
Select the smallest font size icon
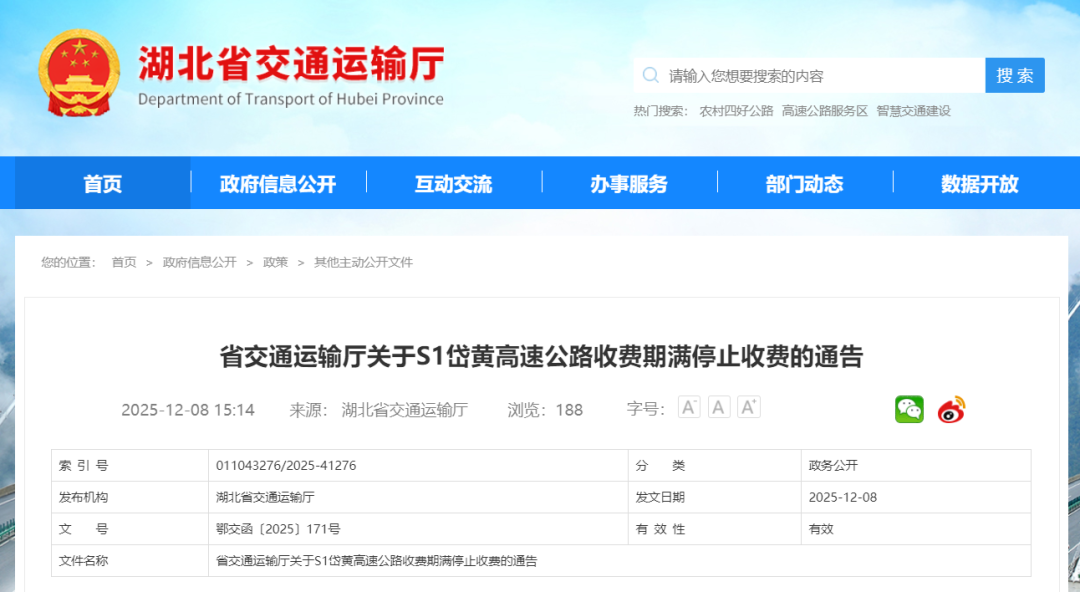(x=689, y=407)
